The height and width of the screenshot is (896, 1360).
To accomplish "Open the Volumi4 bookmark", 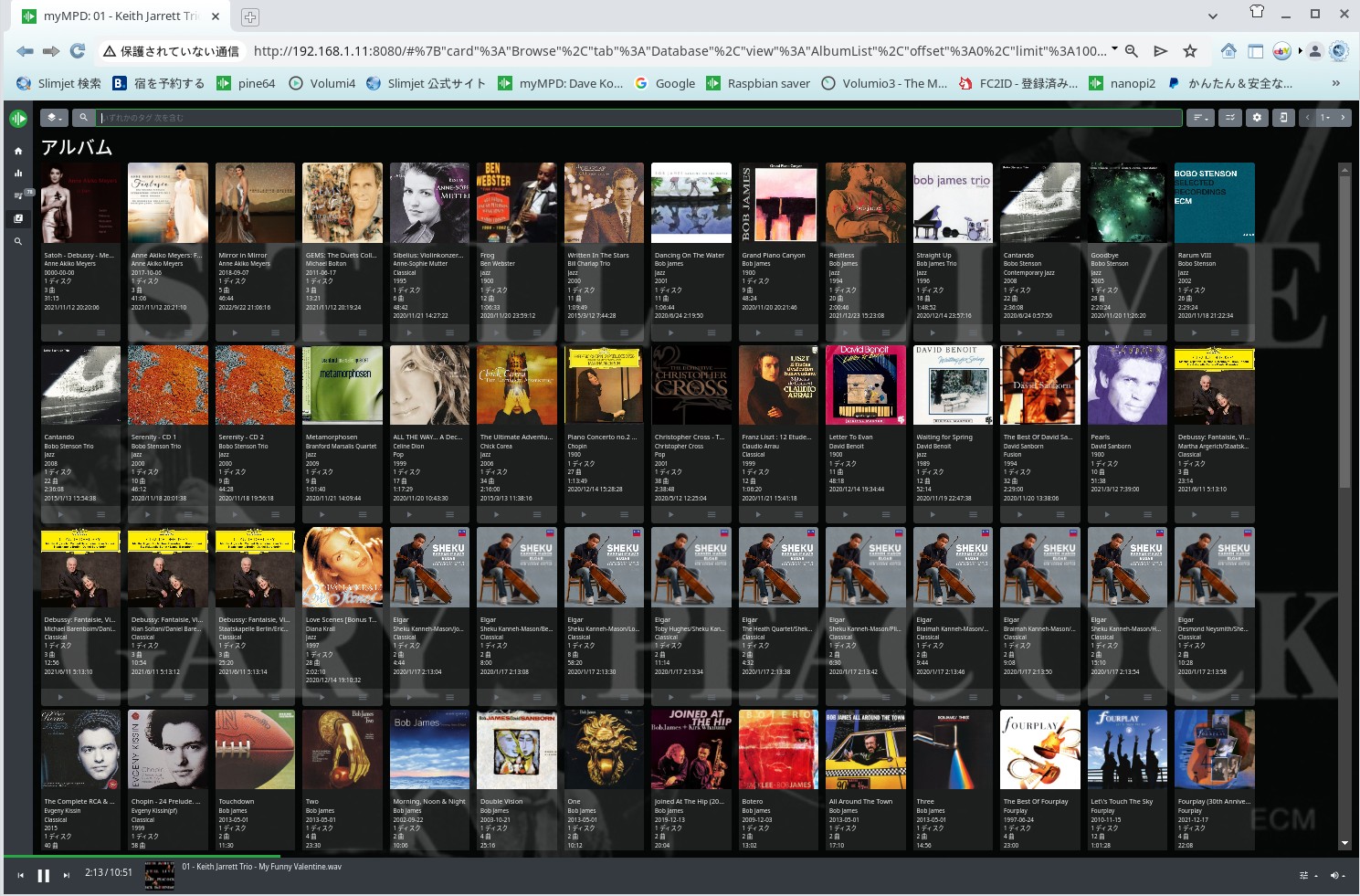I will 322,83.
